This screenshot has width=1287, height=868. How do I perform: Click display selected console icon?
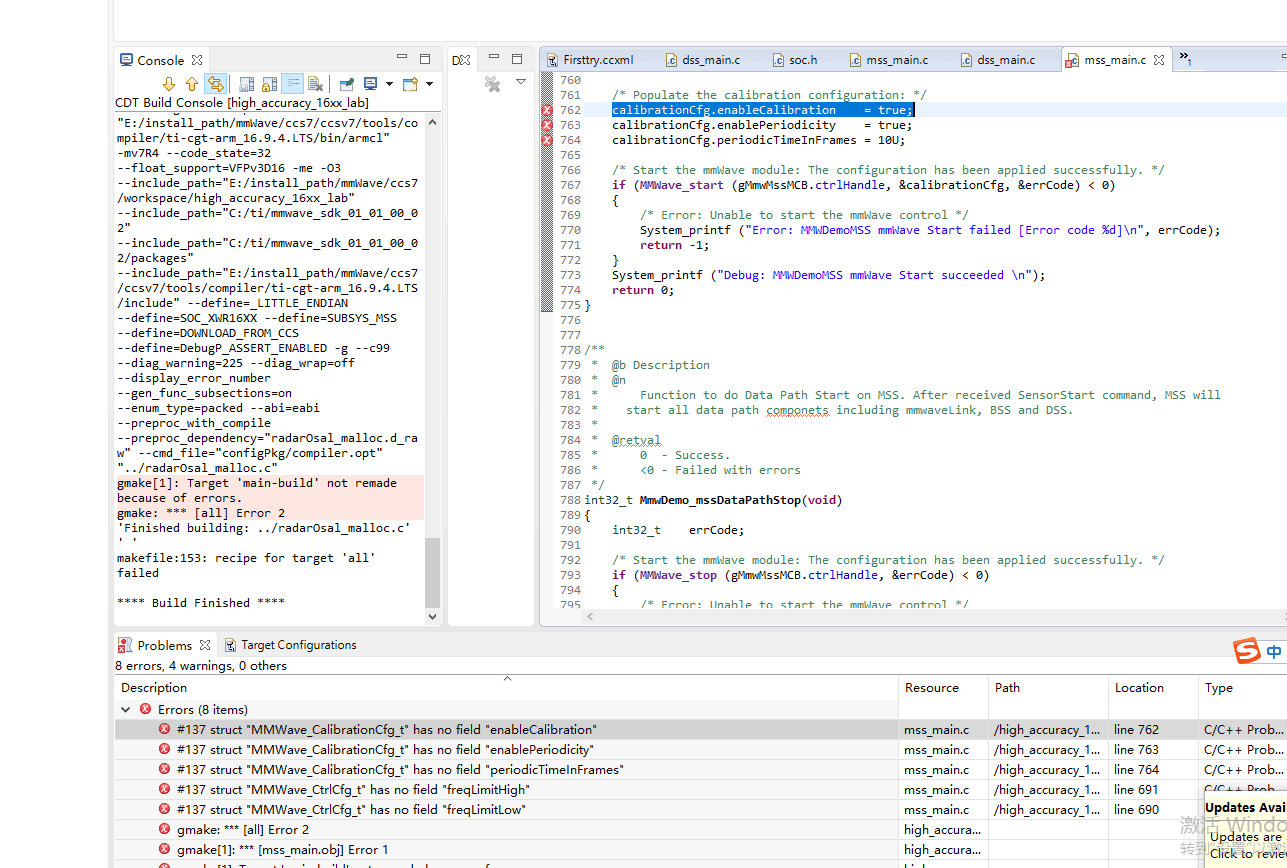click(x=370, y=84)
